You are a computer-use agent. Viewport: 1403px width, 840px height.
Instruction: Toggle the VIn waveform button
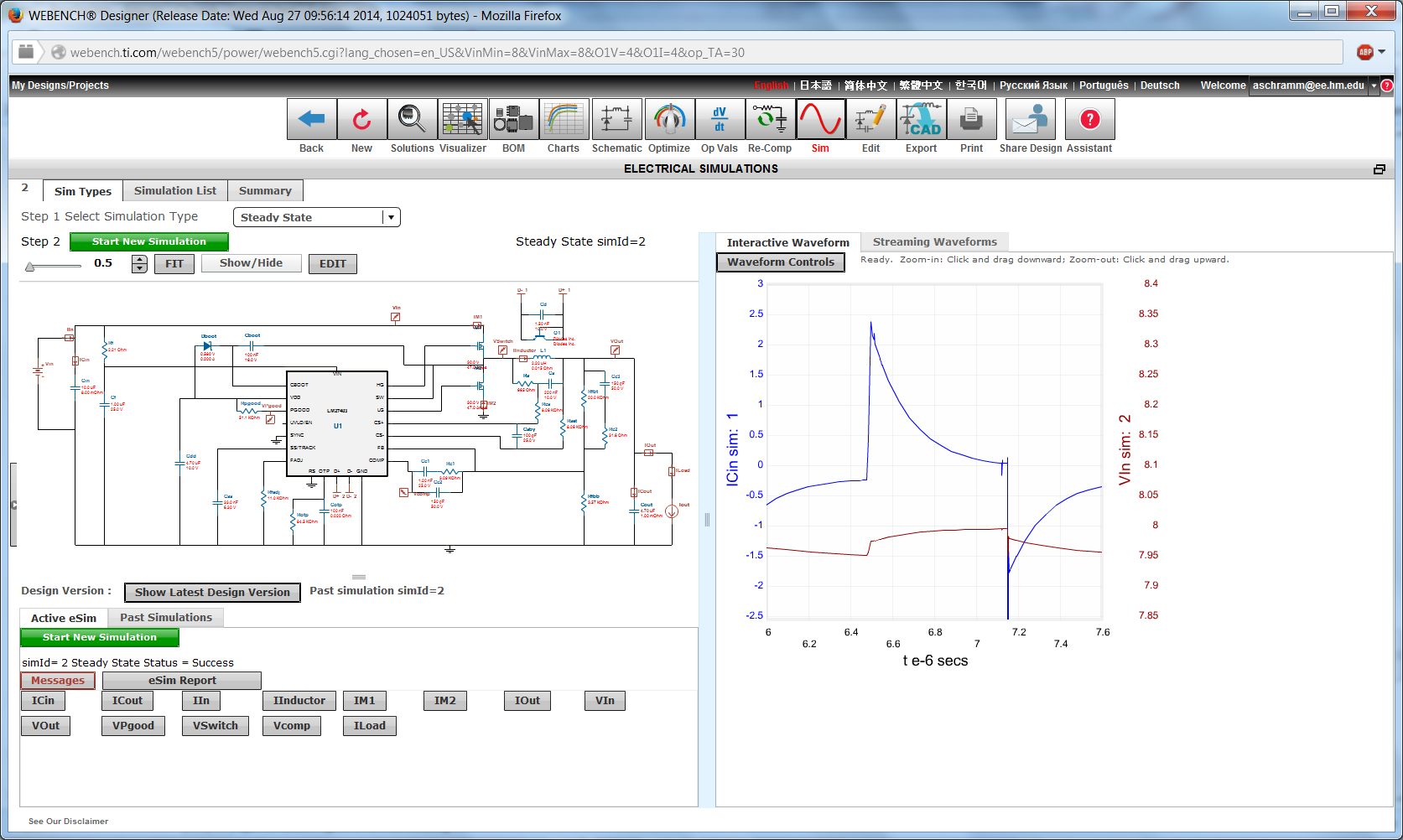click(605, 701)
